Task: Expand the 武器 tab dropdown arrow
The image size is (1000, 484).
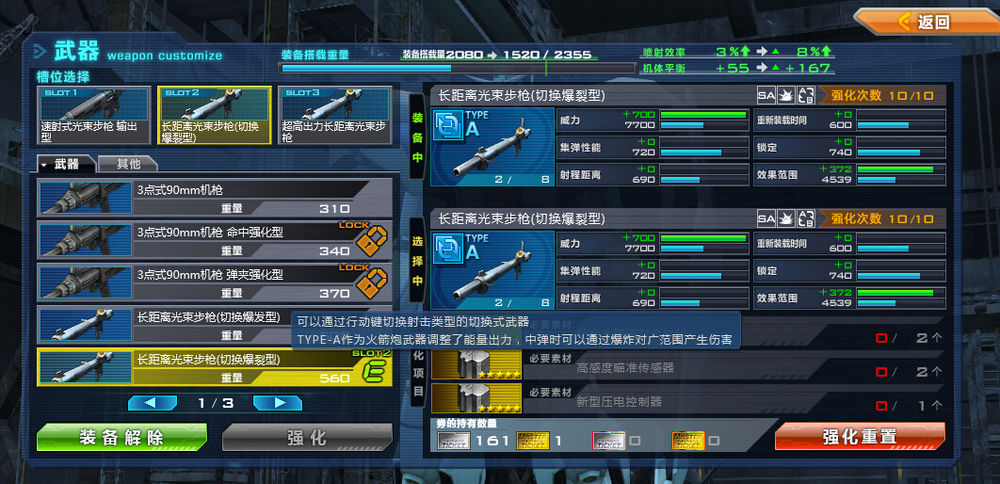Action: pos(45,165)
